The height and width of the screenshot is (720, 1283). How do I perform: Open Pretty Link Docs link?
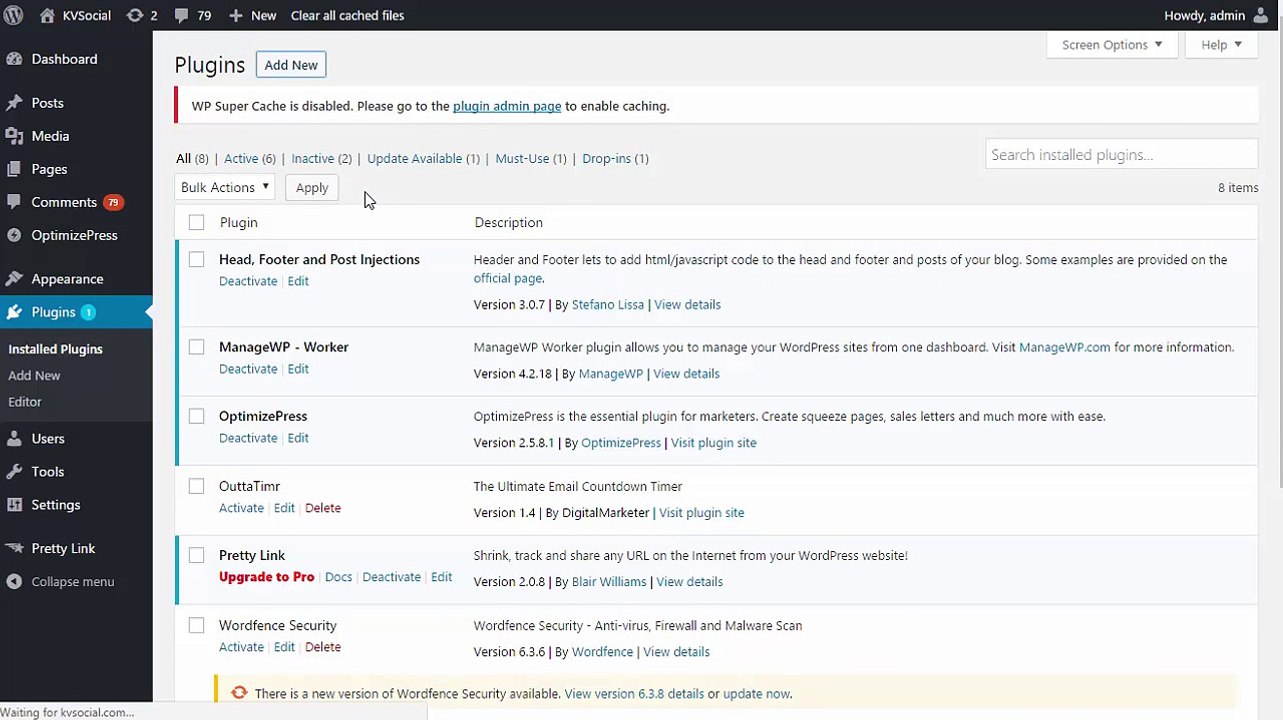pyautogui.click(x=338, y=577)
